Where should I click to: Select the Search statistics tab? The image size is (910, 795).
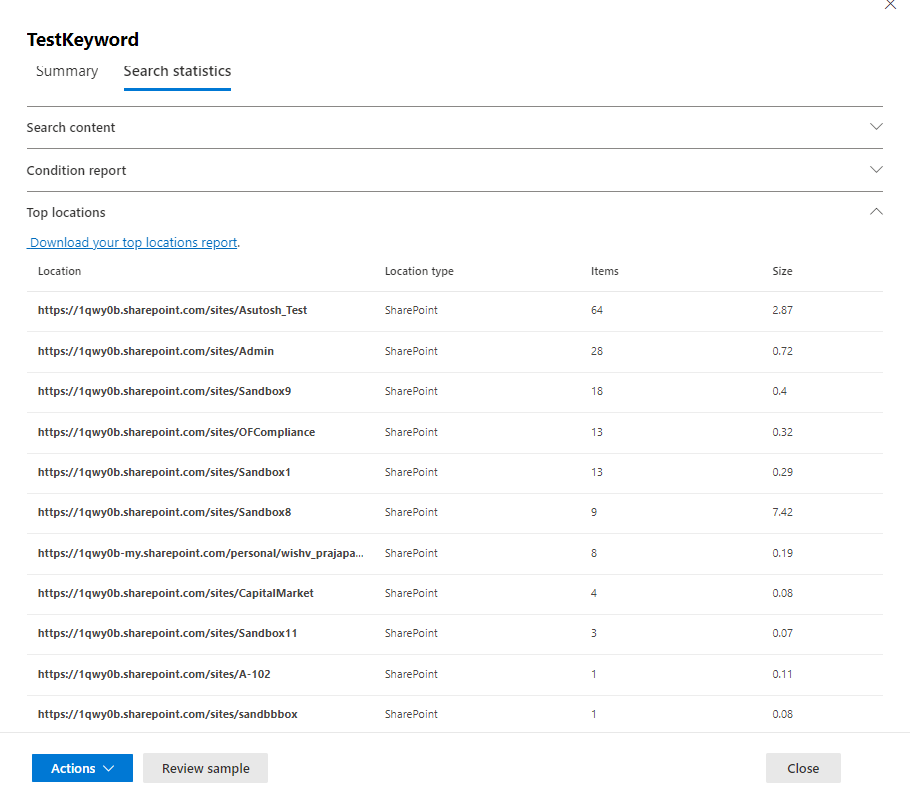[177, 71]
